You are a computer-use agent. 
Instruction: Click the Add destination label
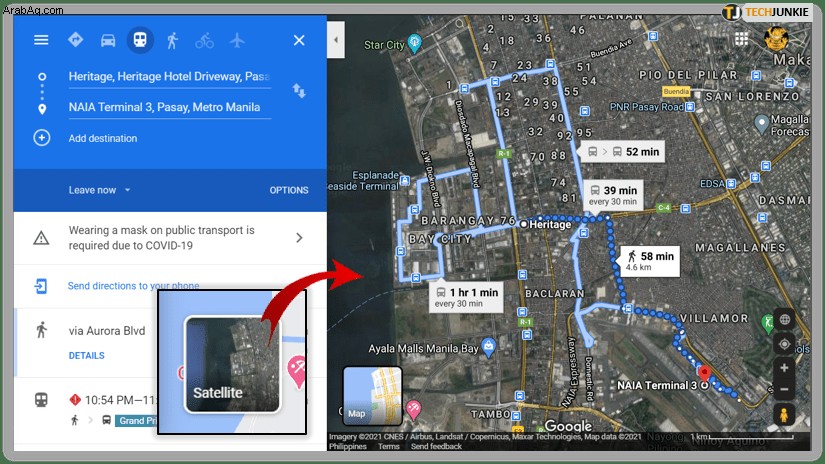(x=103, y=138)
